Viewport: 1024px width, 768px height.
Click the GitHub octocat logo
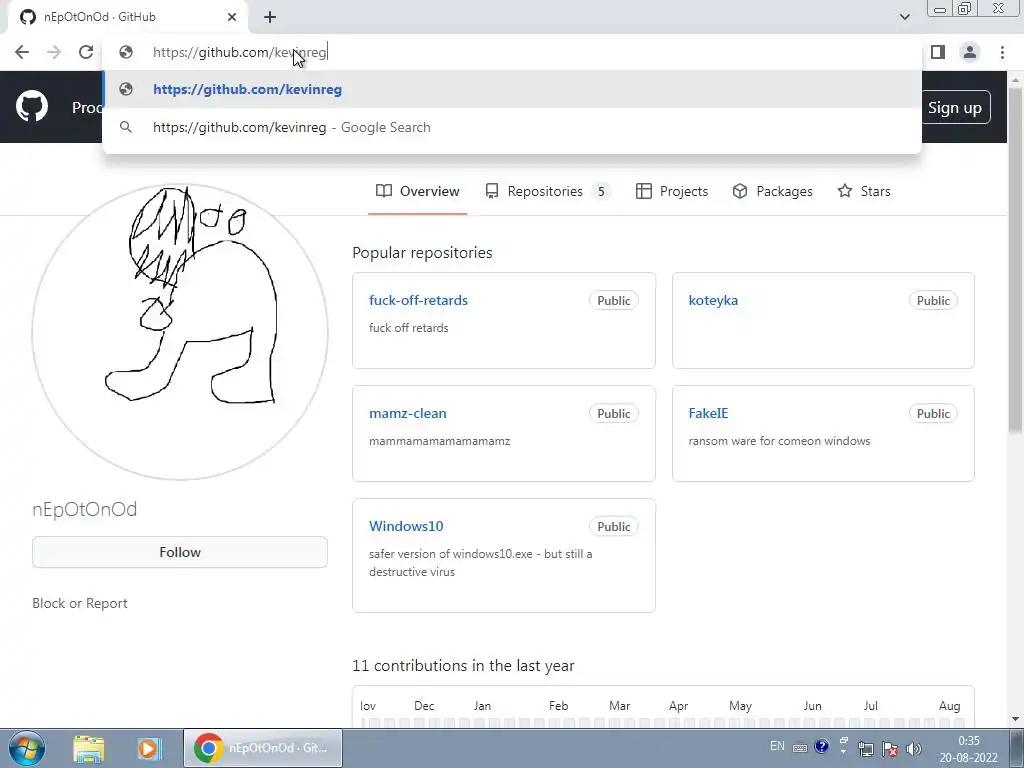point(32,107)
